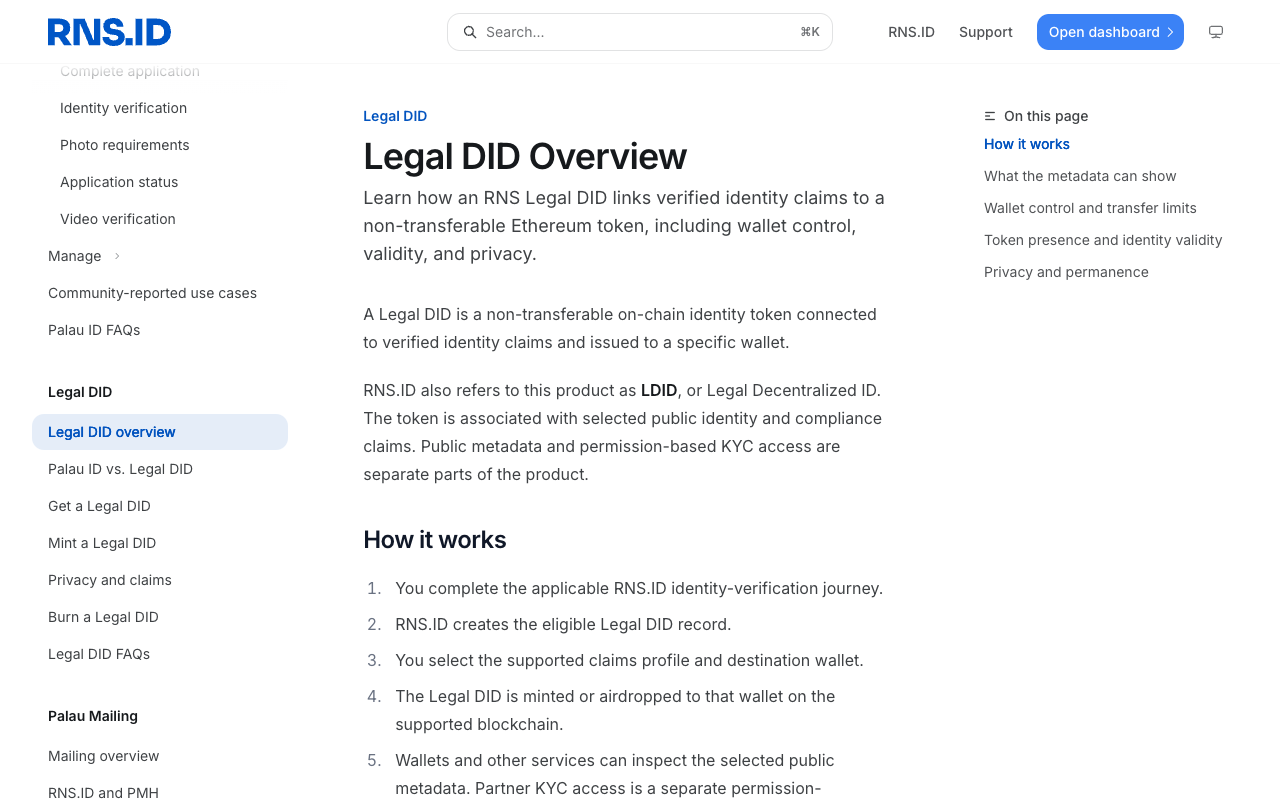Viewport: 1280px width, 800px height.
Task: Click the bold LDID text
Action: (x=659, y=390)
